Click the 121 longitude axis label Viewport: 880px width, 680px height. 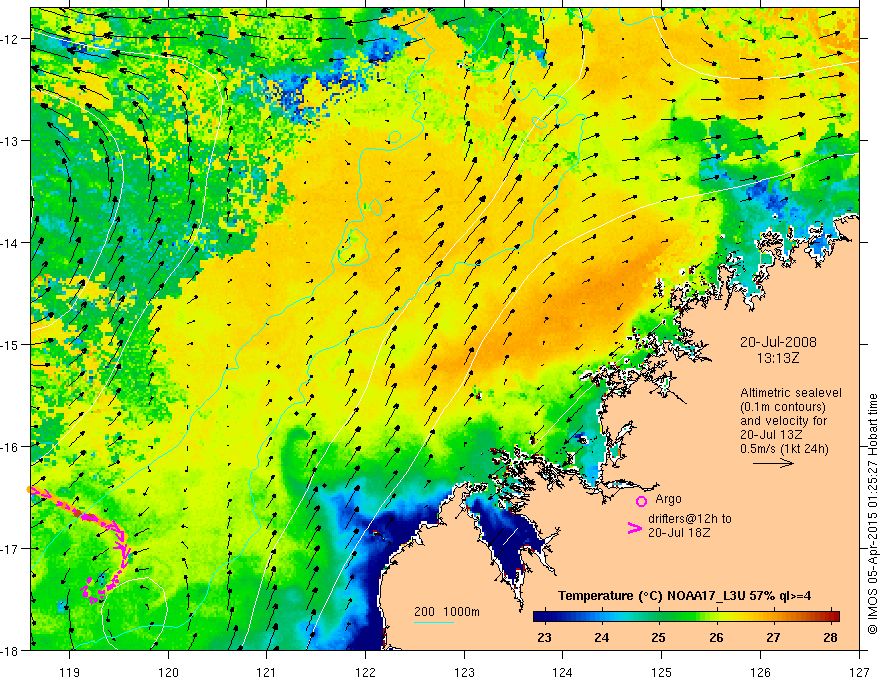267,672
